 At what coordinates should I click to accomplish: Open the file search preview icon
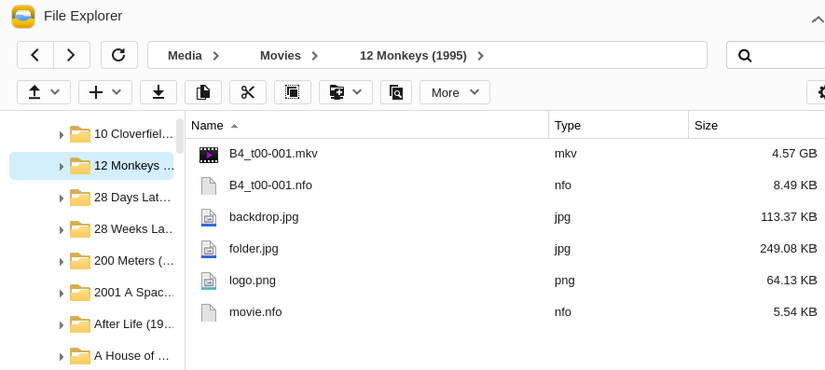pos(396,93)
